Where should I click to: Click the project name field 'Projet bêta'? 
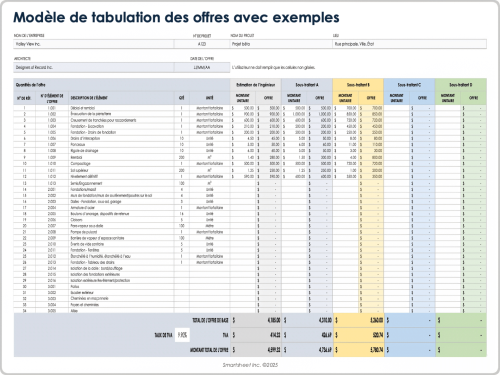tap(281, 44)
